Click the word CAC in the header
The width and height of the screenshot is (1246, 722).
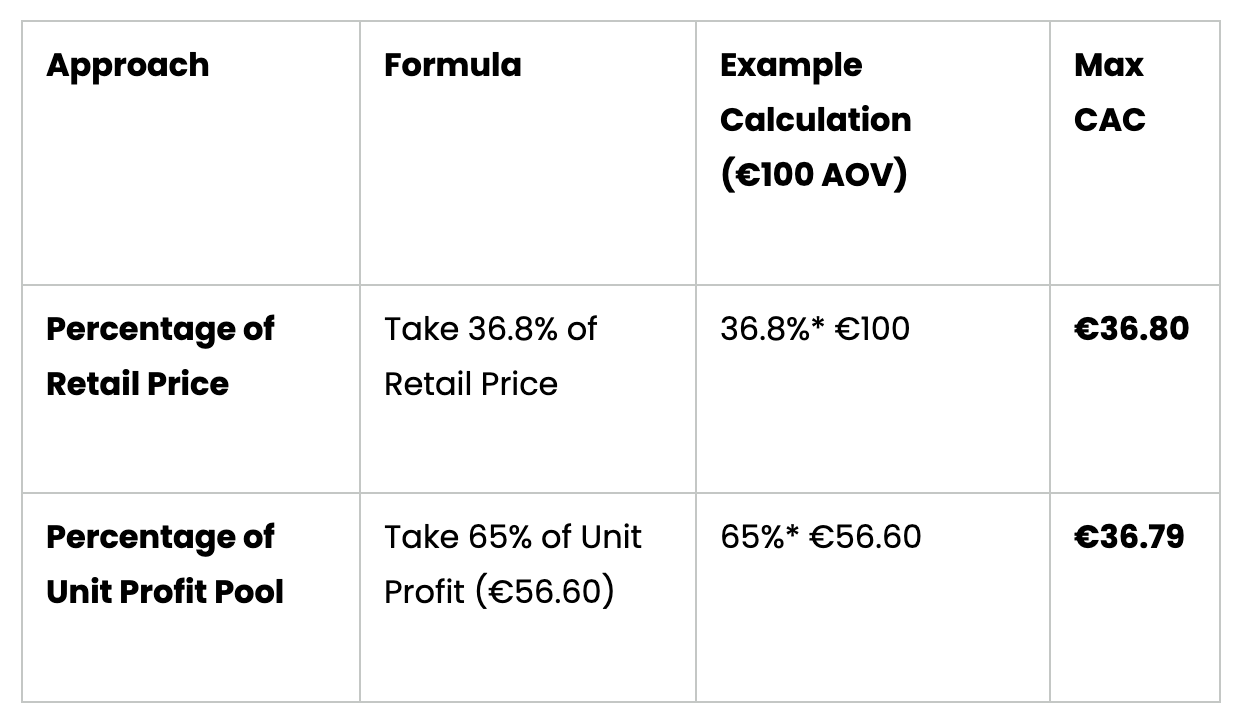(1110, 120)
